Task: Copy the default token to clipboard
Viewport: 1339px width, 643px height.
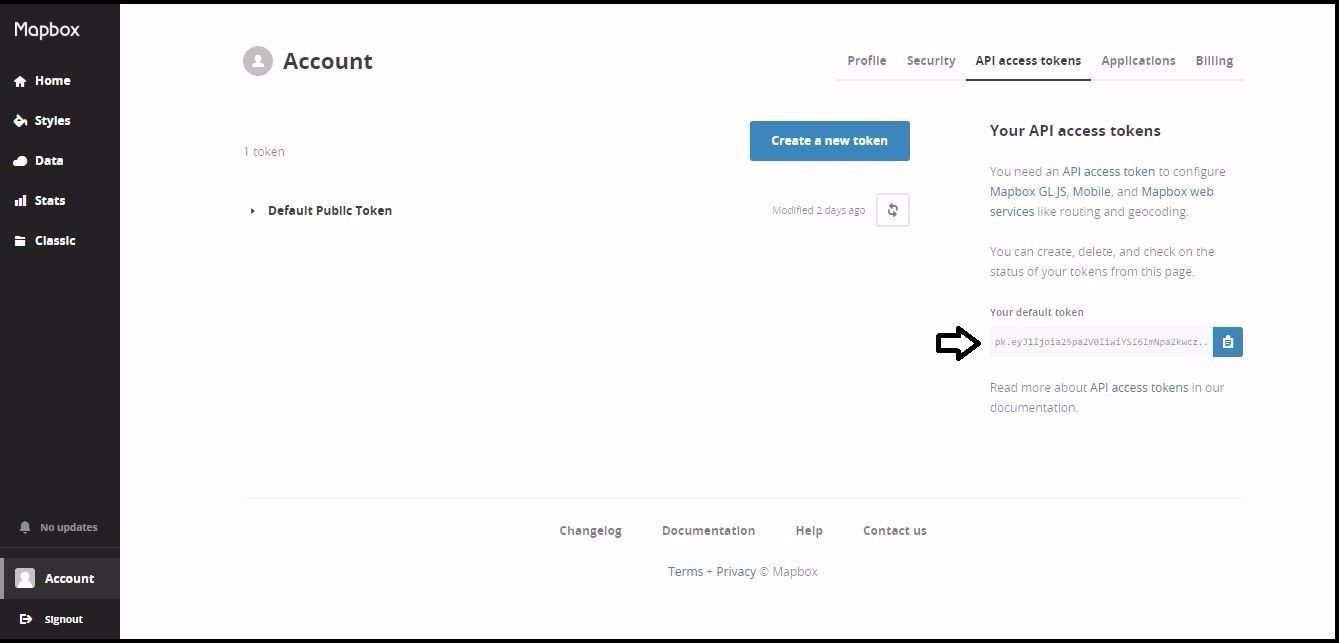Action: (x=1228, y=342)
